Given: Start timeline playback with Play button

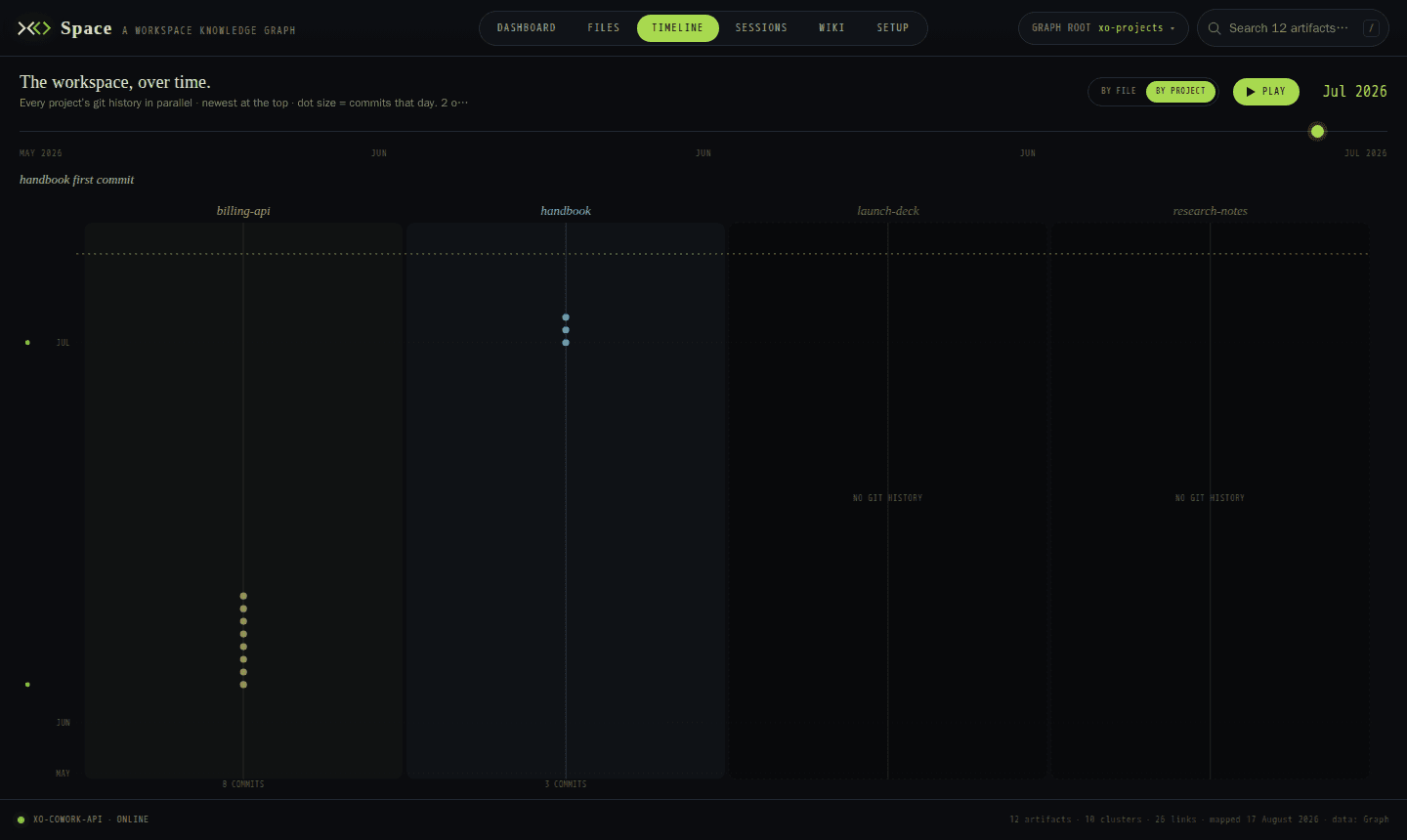Looking at the screenshot, I should [1266, 92].
